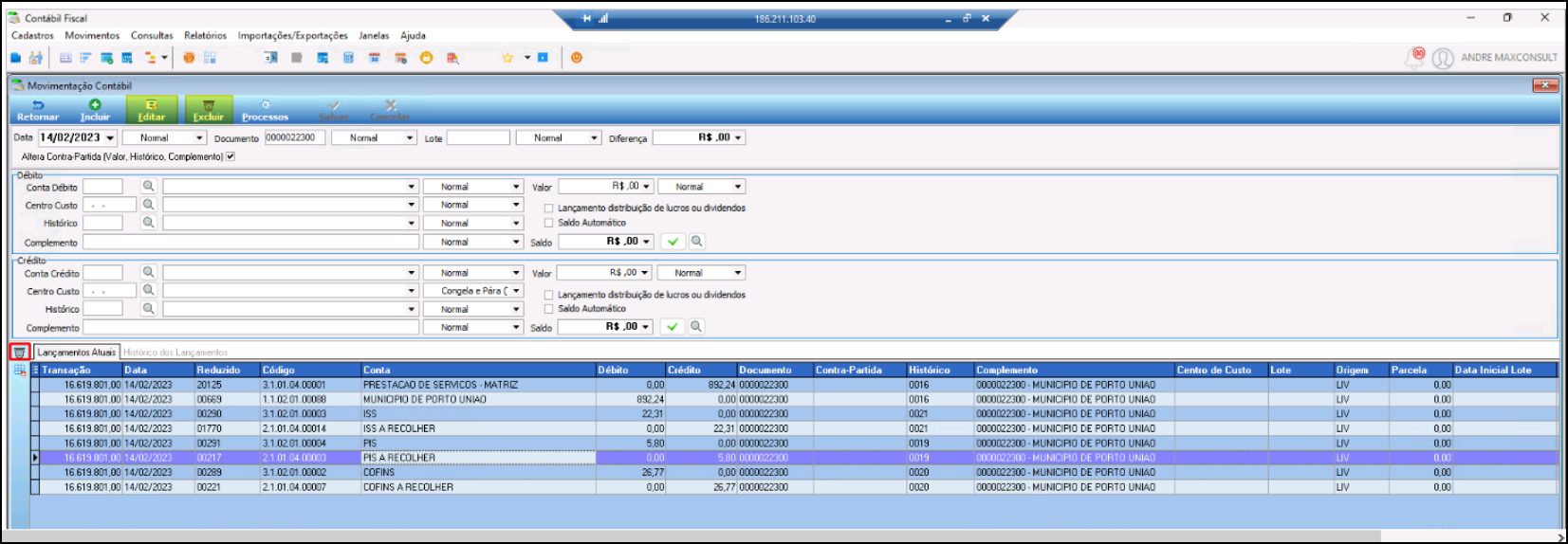The image size is (1568, 544).
Task: Switch to Histórico dos Lançamentos tab
Action: click(x=175, y=353)
